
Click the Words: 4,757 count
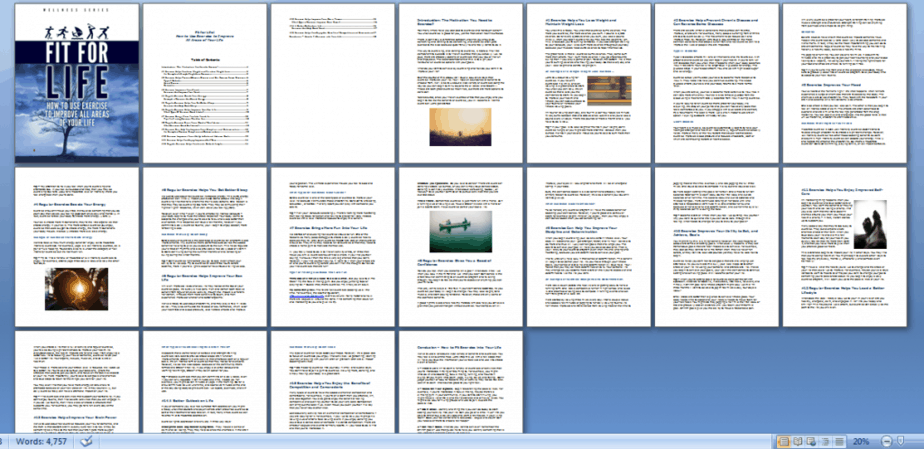tap(41, 441)
